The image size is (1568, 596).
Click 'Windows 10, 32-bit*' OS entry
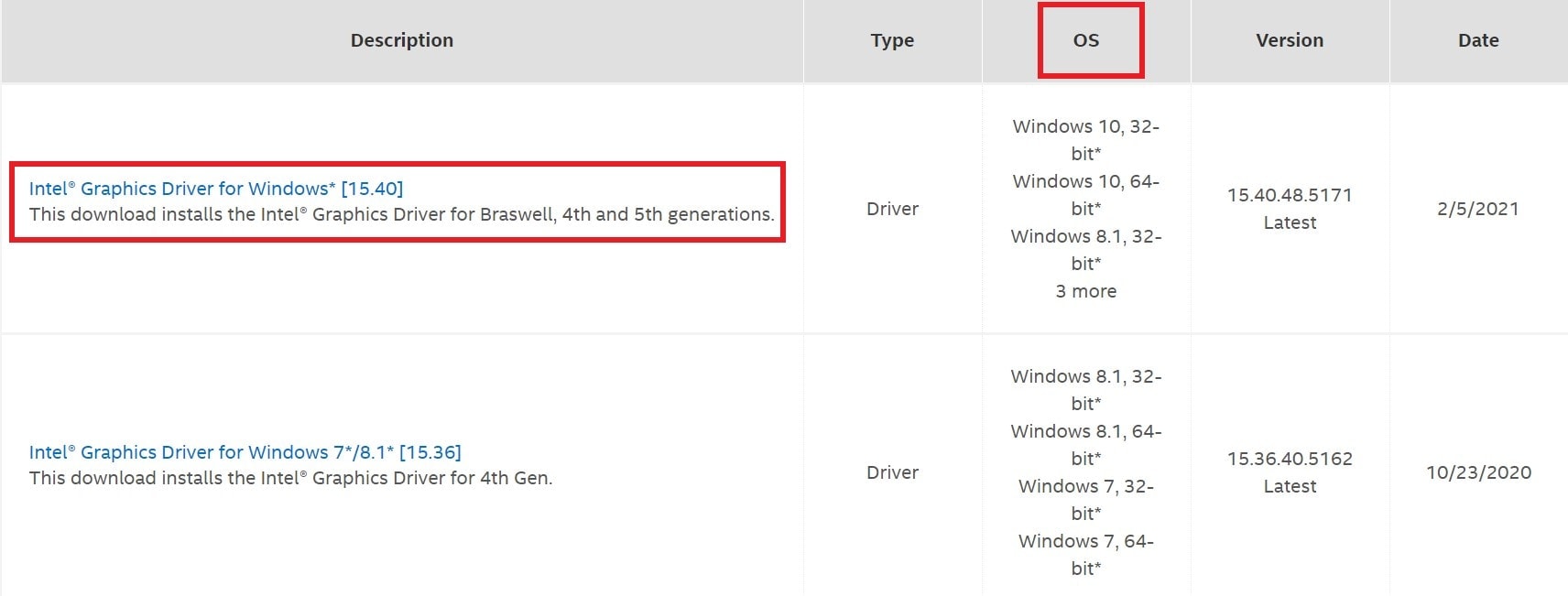[1086, 140]
